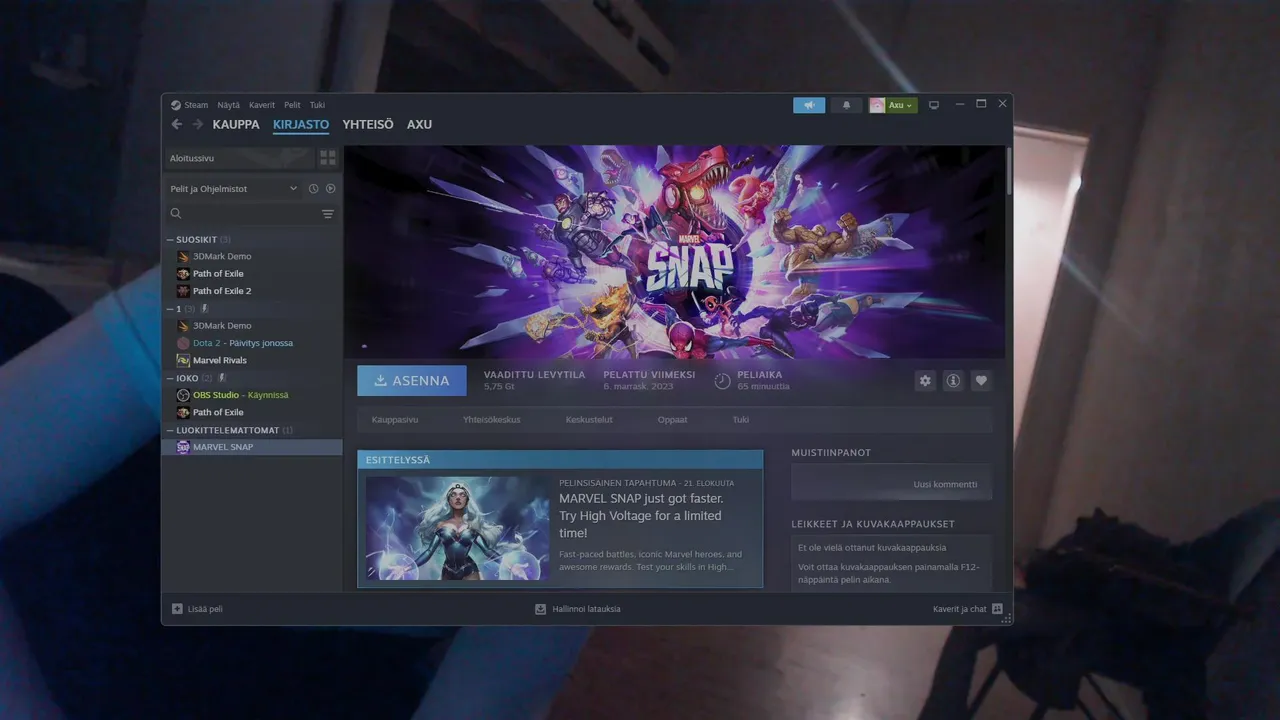Show MARVEL SNAP game info icon
1280x720 pixels.
953,381
